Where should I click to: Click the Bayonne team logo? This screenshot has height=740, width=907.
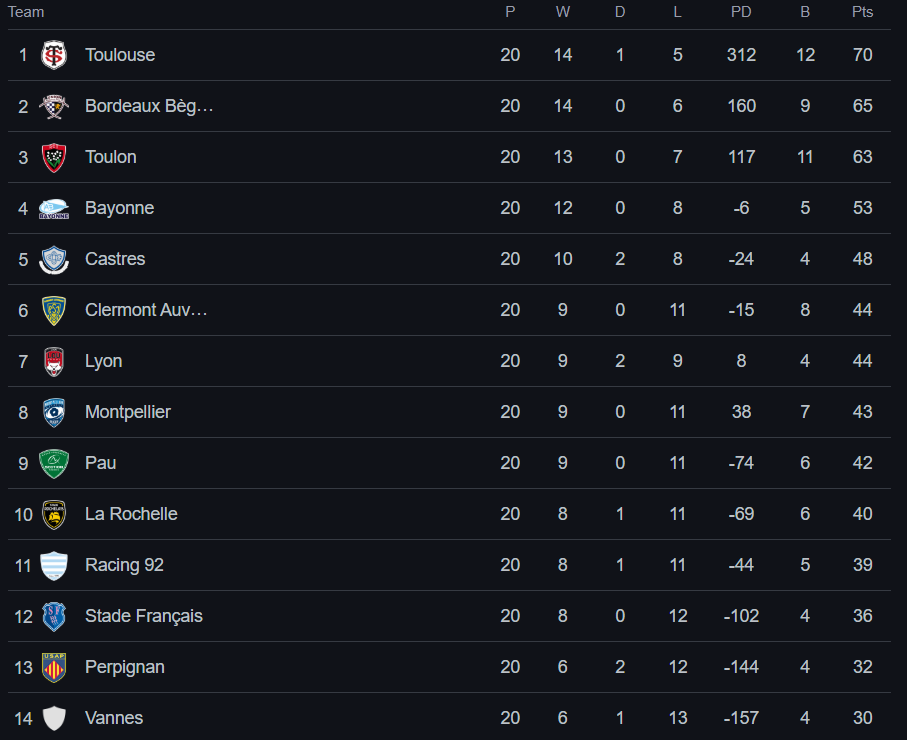tap(54, 208)
